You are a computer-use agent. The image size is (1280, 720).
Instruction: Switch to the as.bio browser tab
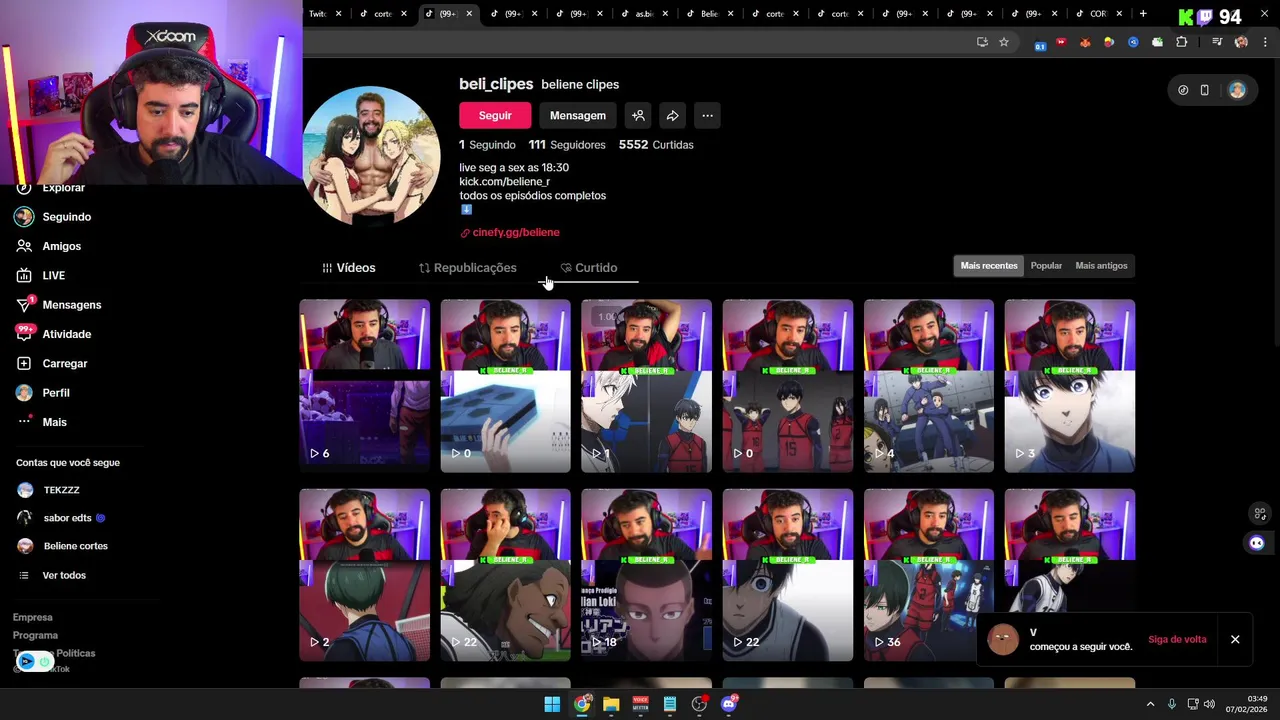pos(646,14)
